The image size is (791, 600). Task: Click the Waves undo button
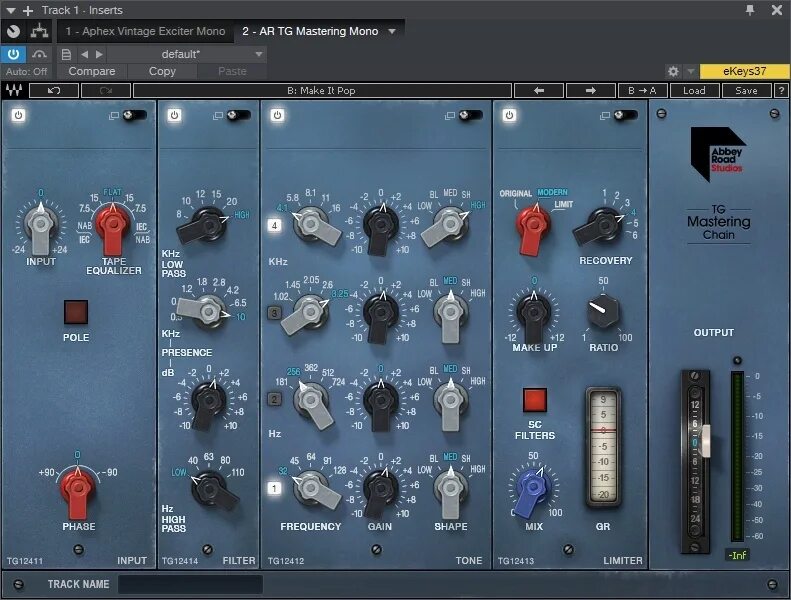tap(54, 91)
